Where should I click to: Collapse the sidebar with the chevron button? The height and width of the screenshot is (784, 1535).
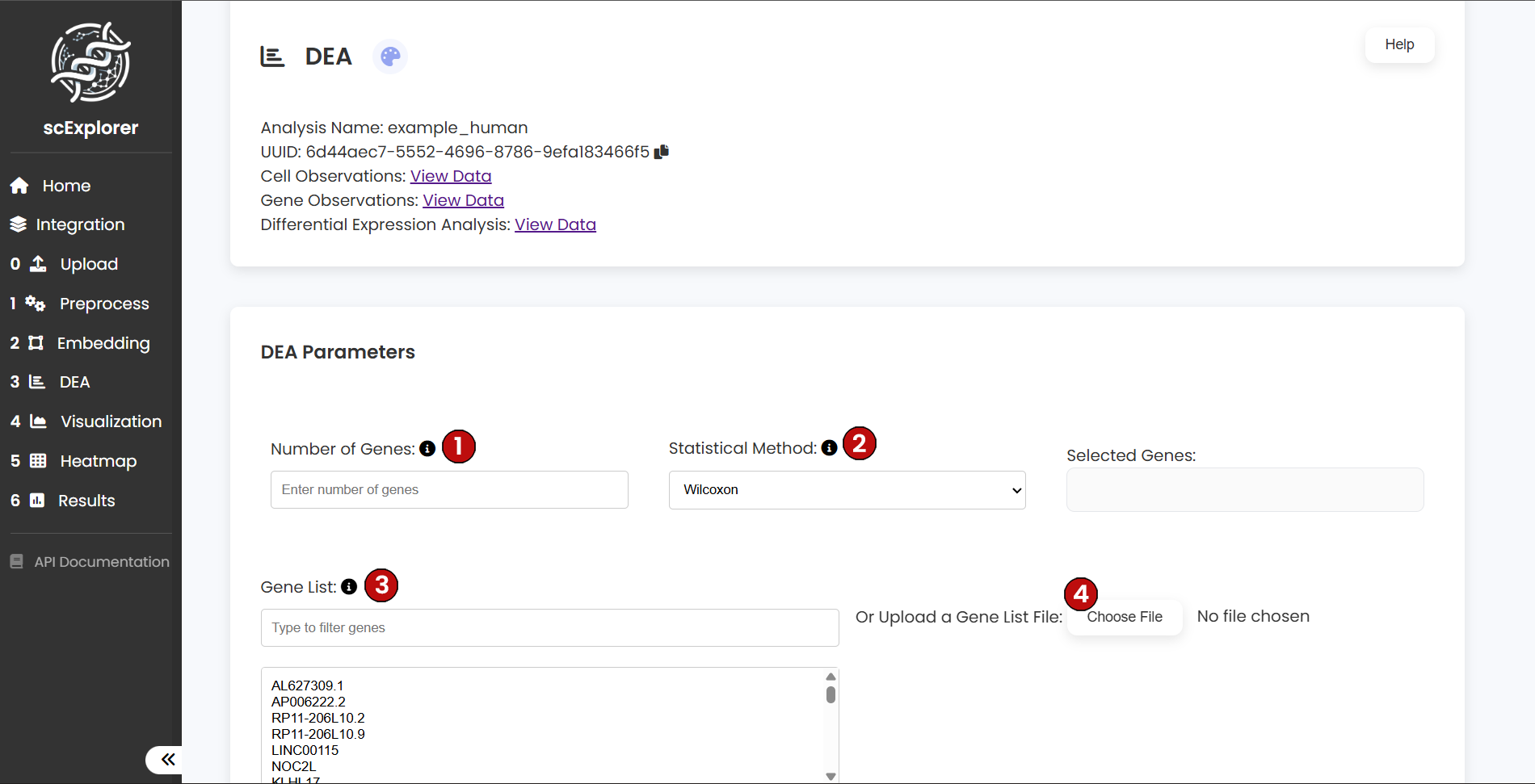tap(168, 760)
